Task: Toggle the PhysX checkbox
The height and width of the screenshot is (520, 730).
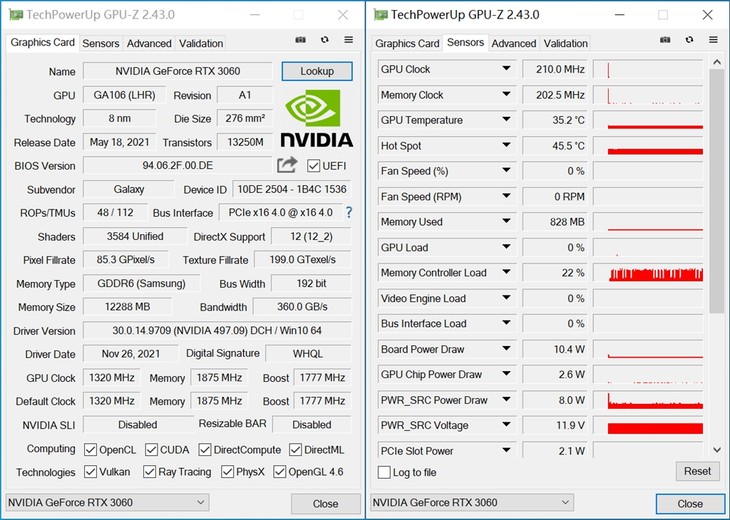Action: click(x=227, y=472)
